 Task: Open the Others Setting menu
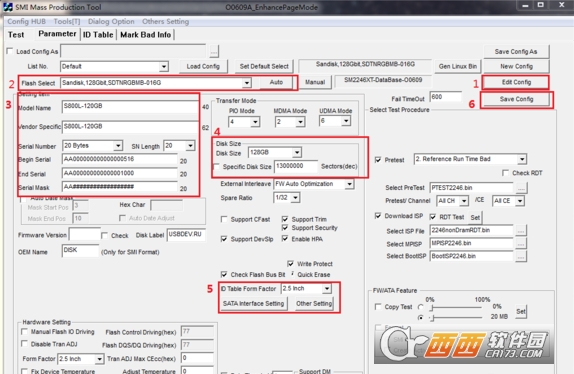click(165, 22)
